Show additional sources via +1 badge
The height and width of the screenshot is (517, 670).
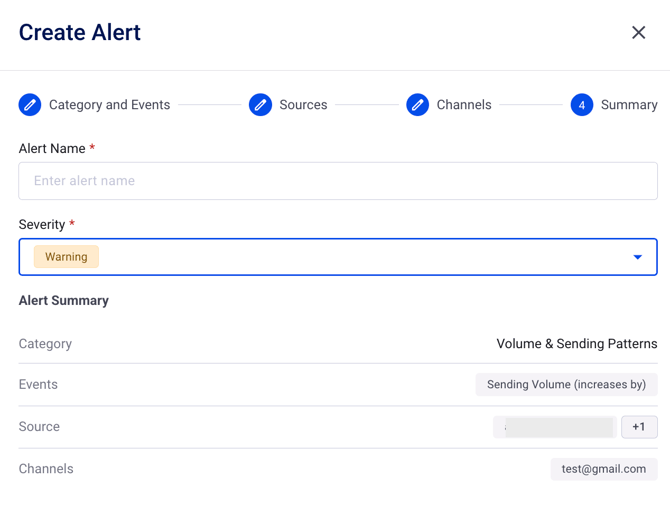point(639,427)
